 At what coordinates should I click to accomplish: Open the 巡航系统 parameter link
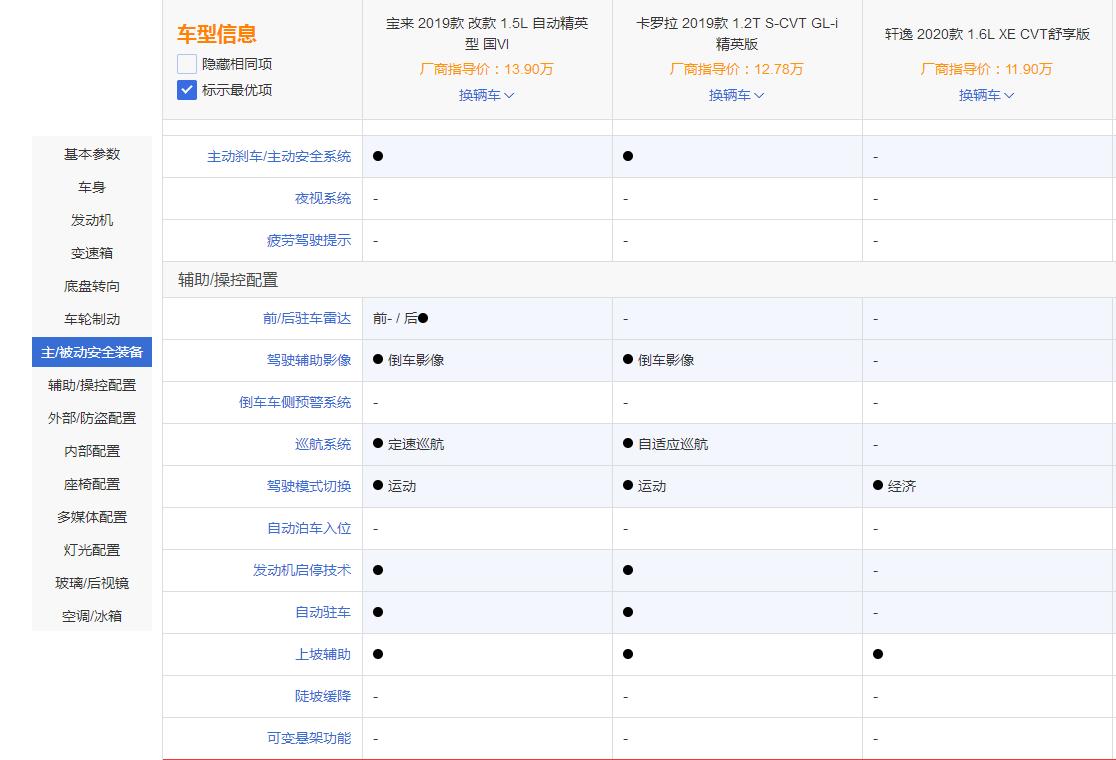323,444
